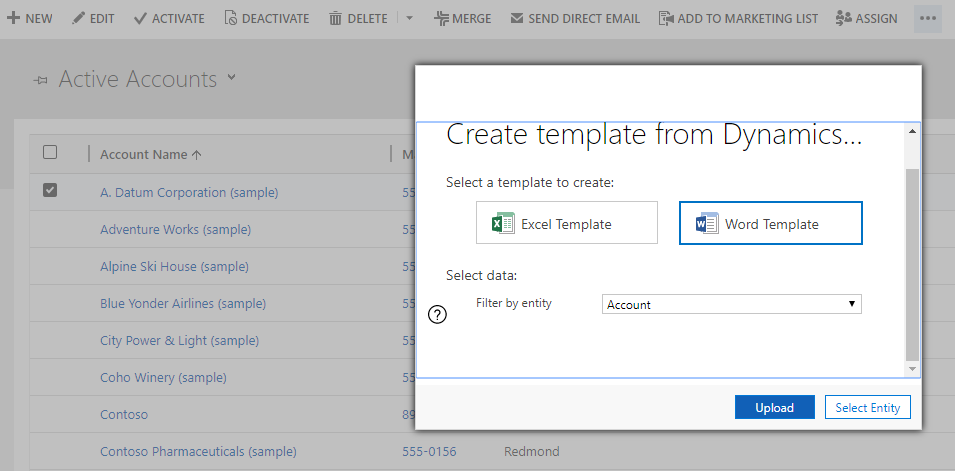Expand the Active Accounts view selector
Image resolution: width=955 pixels, height=471 pixels.
pos(231,77)
